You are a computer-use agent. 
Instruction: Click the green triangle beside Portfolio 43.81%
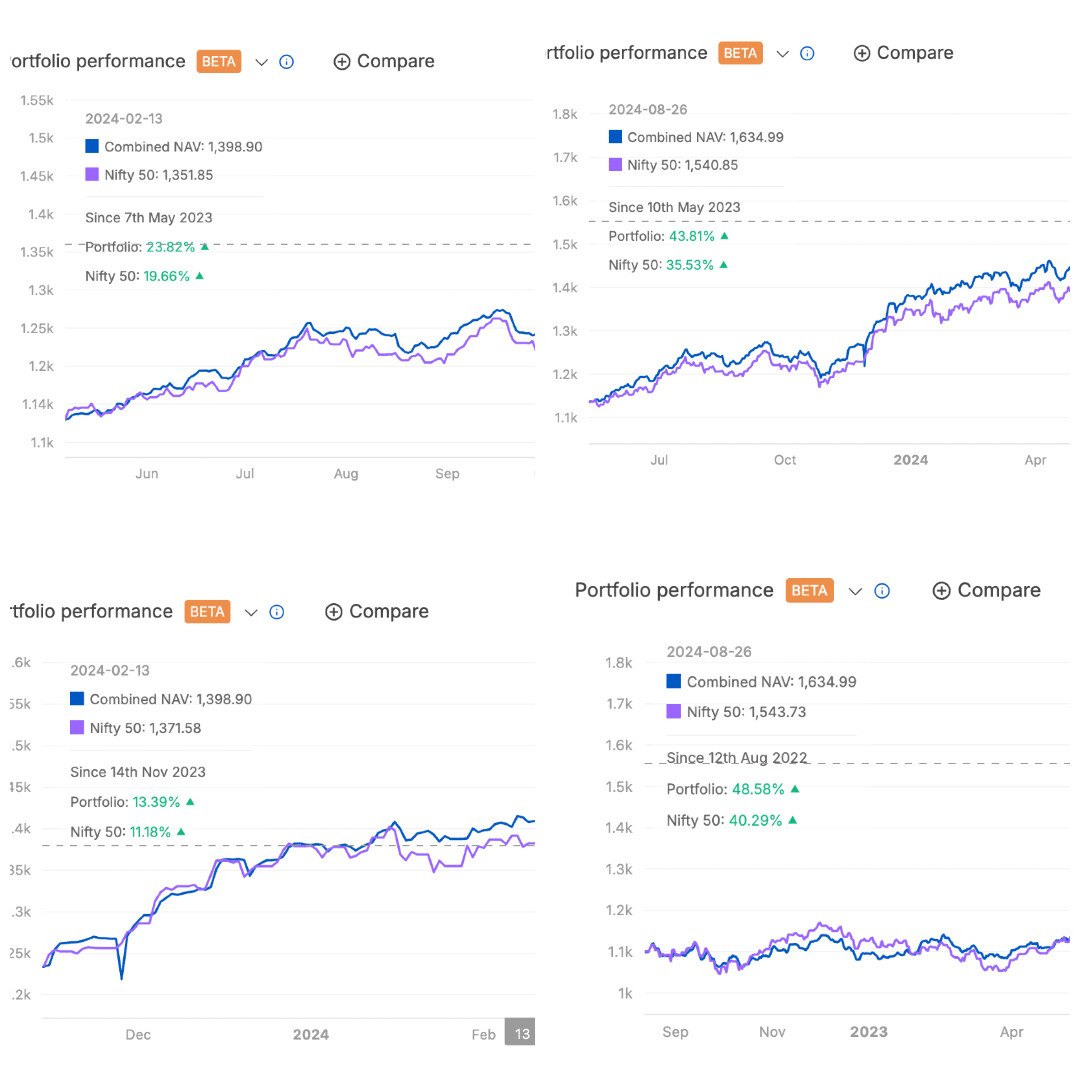725,236
